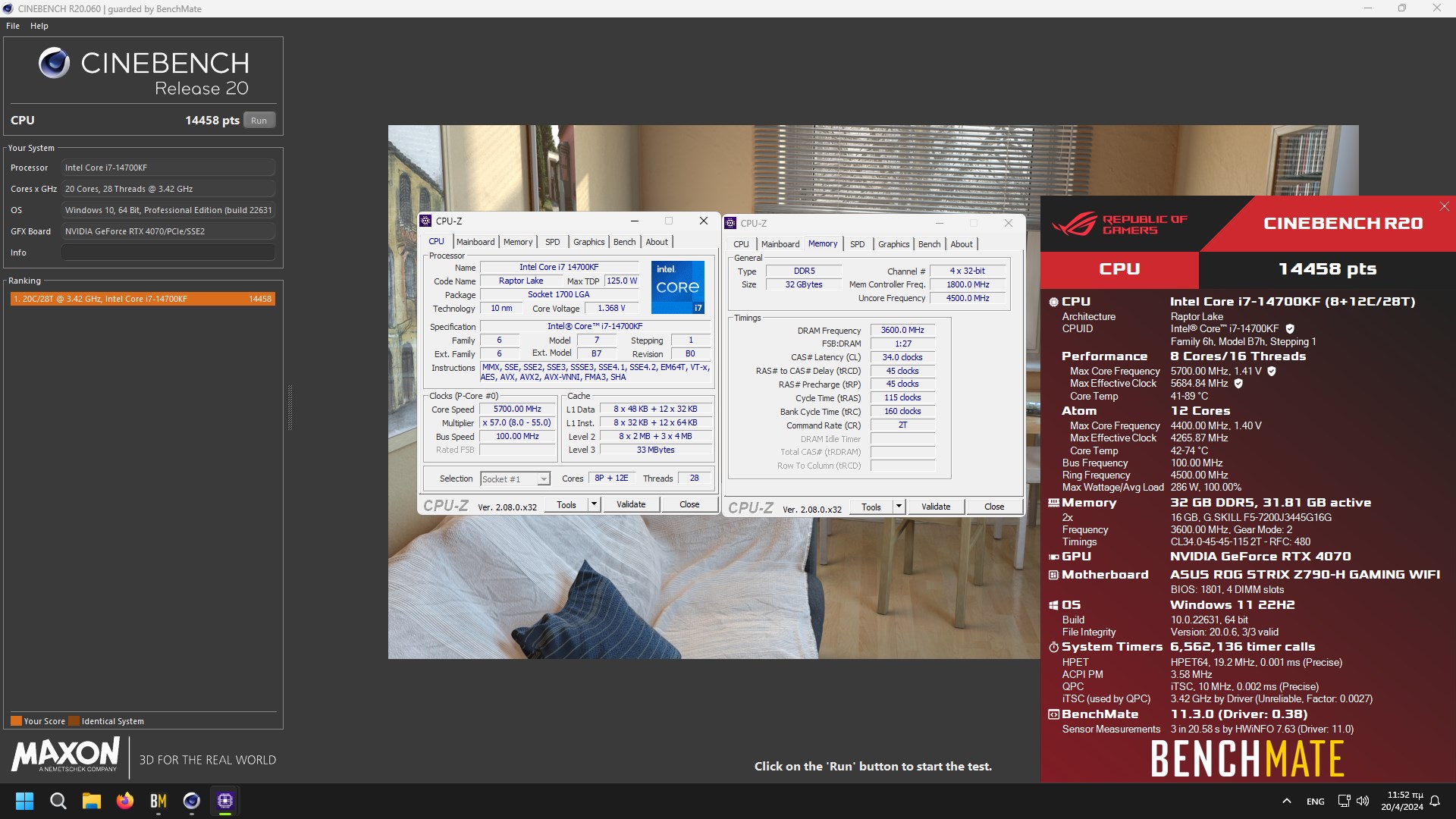Switch to Bench tab in left CPU-Z
The image size is (1456, 819).
(625, 242)
